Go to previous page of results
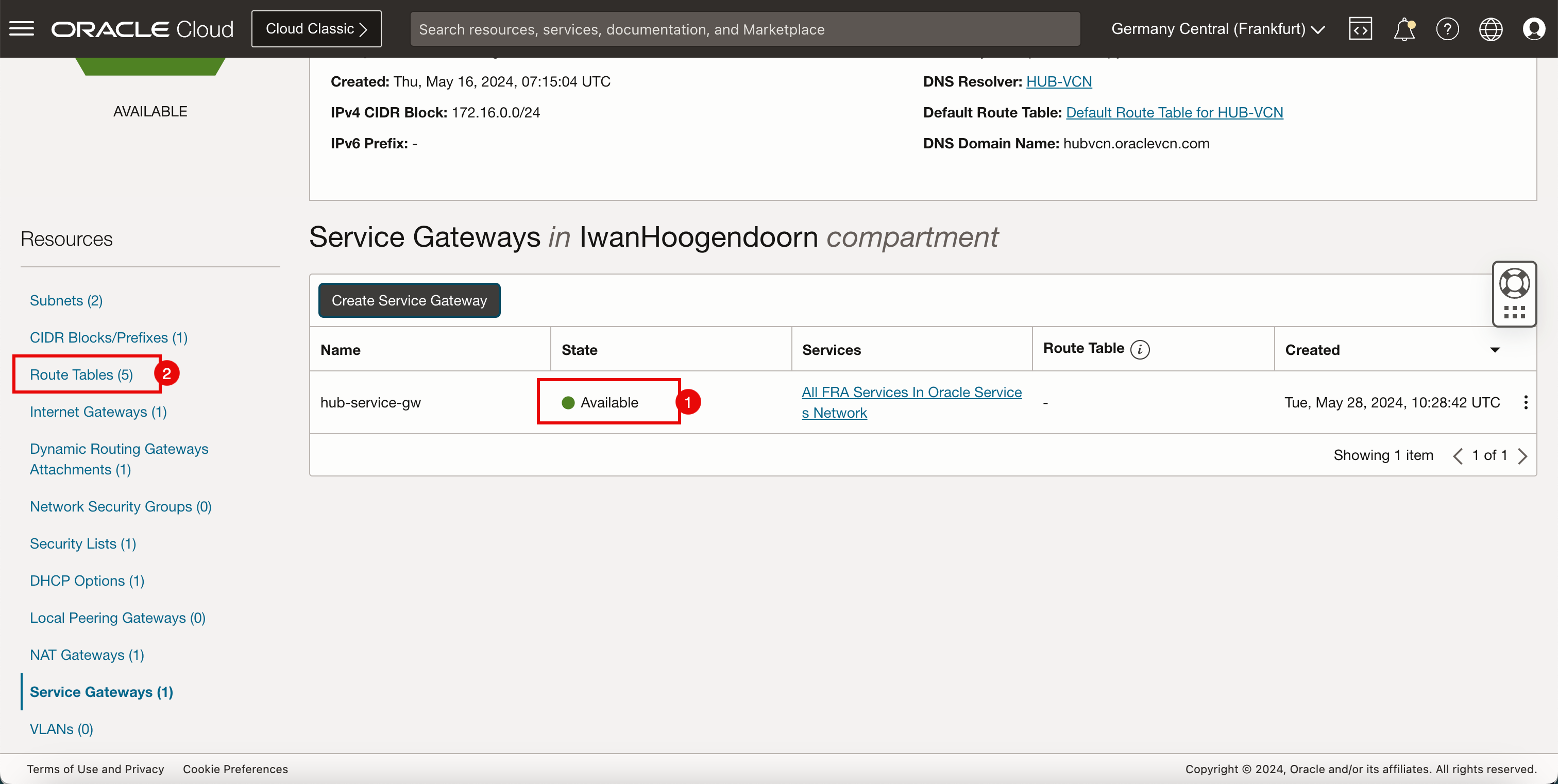Screen dimensions: 1558x784 [1458, 456]
